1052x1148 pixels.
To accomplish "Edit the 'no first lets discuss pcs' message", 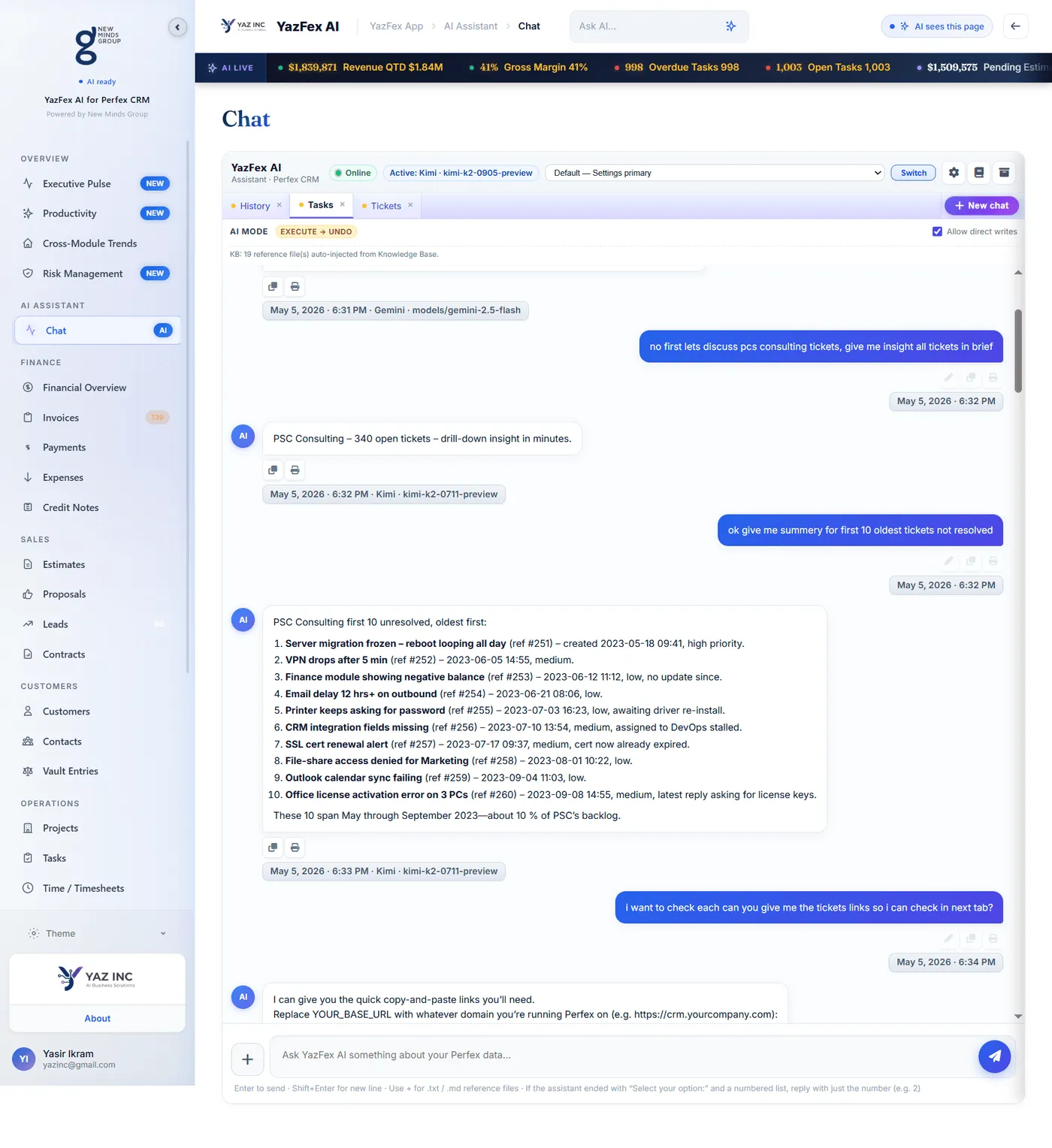I will point(949,377).
